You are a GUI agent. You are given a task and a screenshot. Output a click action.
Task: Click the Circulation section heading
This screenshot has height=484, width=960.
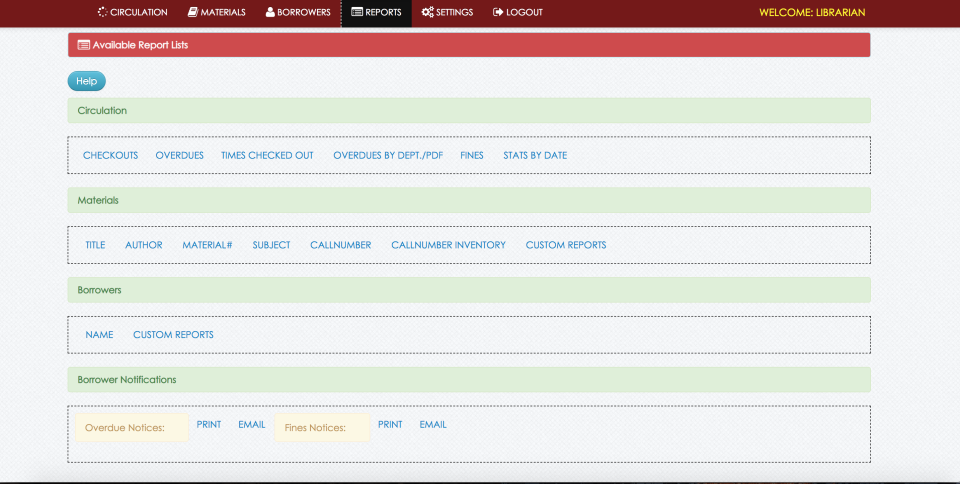pyautogui.click(x=469, y=110)
